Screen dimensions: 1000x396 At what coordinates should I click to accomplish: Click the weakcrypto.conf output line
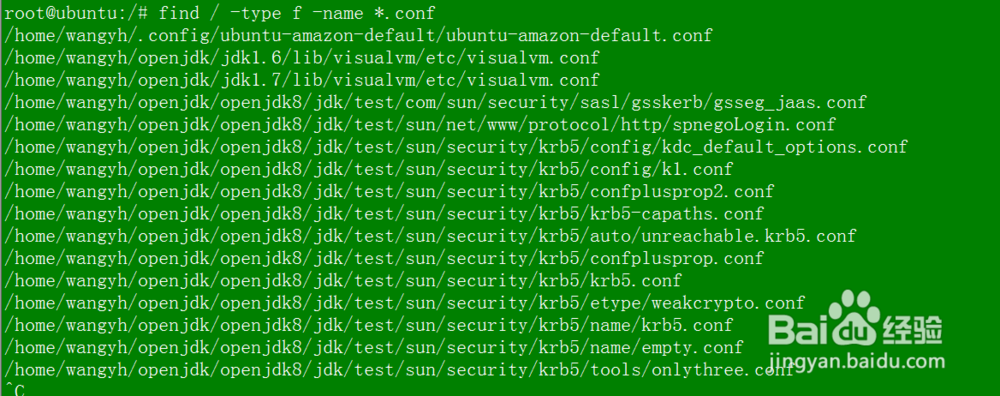(x=404, y=302)
